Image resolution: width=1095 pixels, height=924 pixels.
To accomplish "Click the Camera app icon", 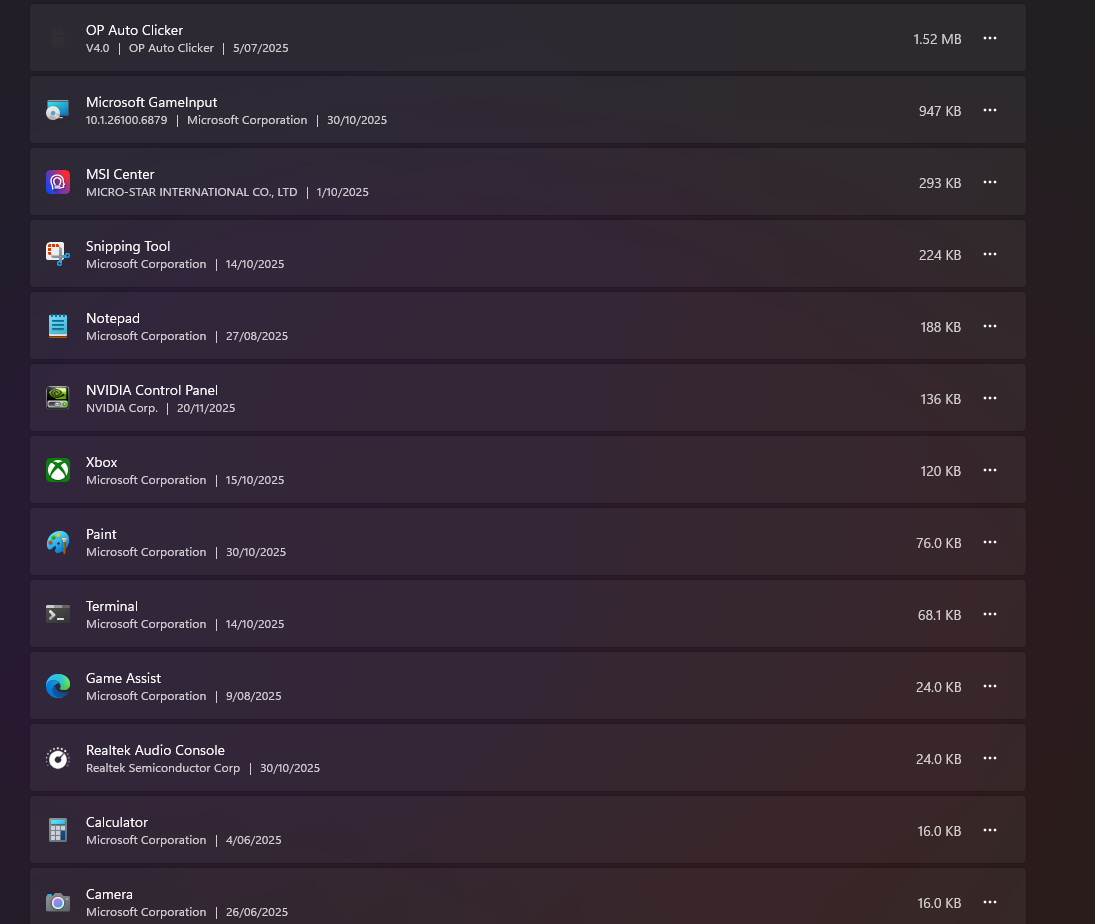I will pyautogui.click(x=58, y=902).
